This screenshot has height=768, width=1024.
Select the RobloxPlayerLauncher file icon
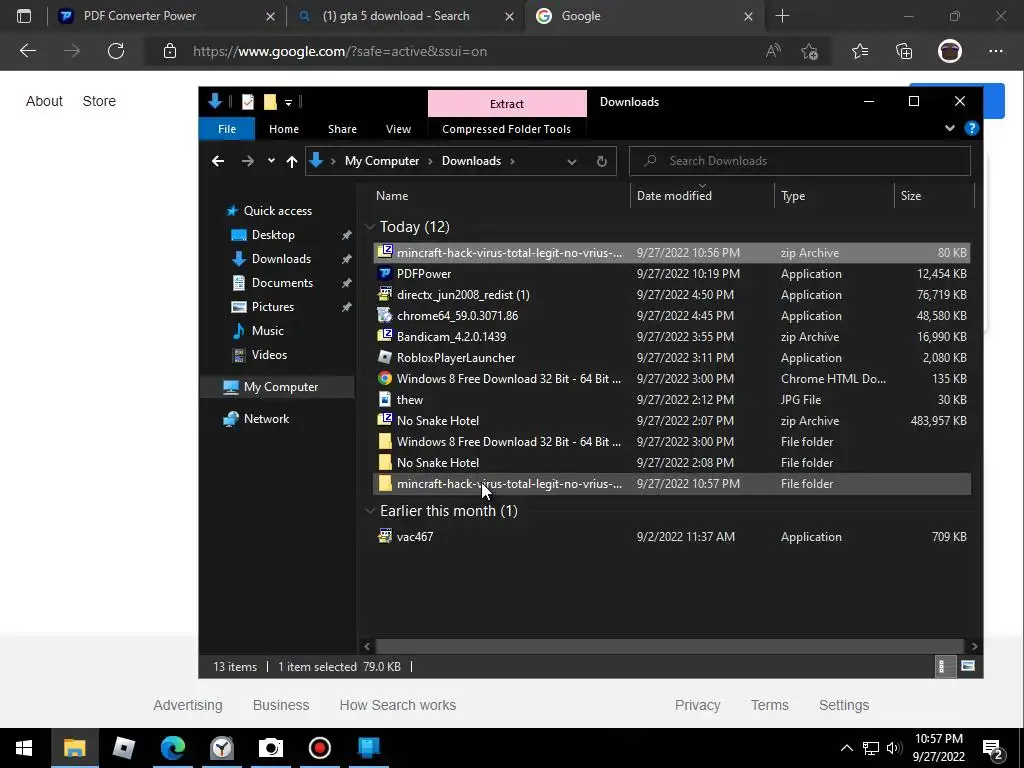point(385,357)
